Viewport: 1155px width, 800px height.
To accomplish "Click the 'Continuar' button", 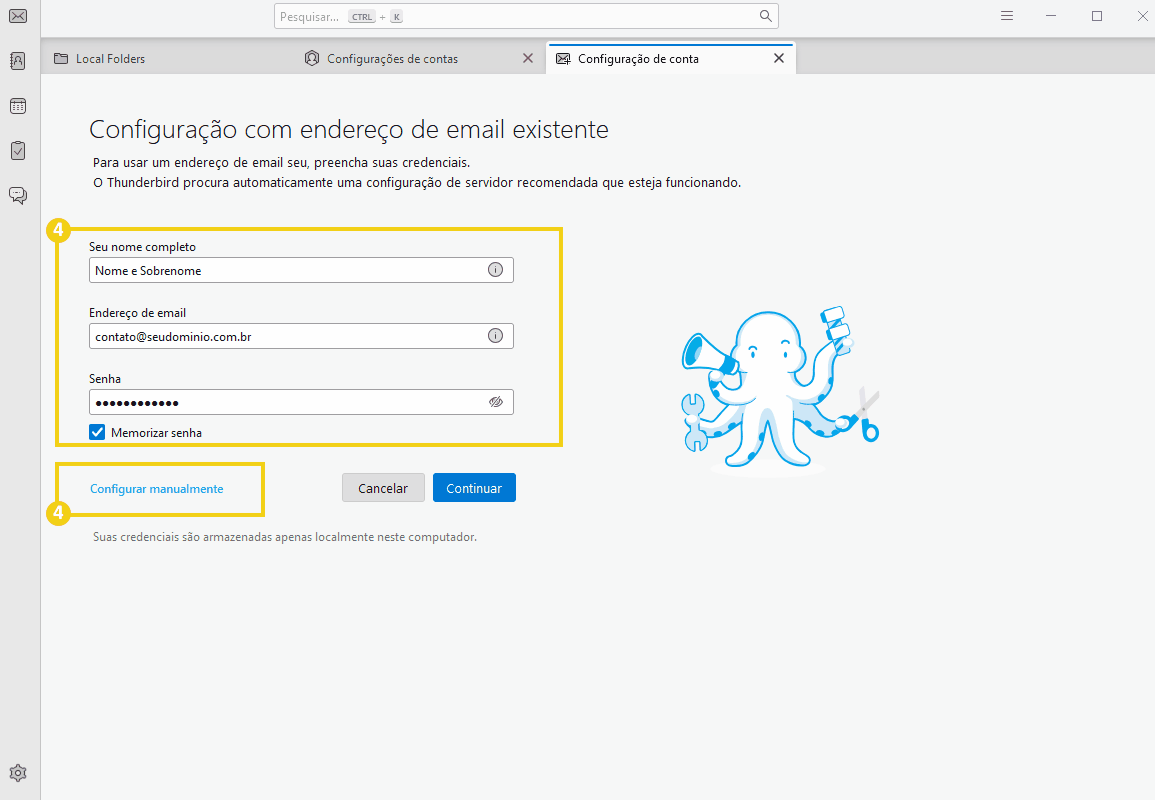I will 474,487.
